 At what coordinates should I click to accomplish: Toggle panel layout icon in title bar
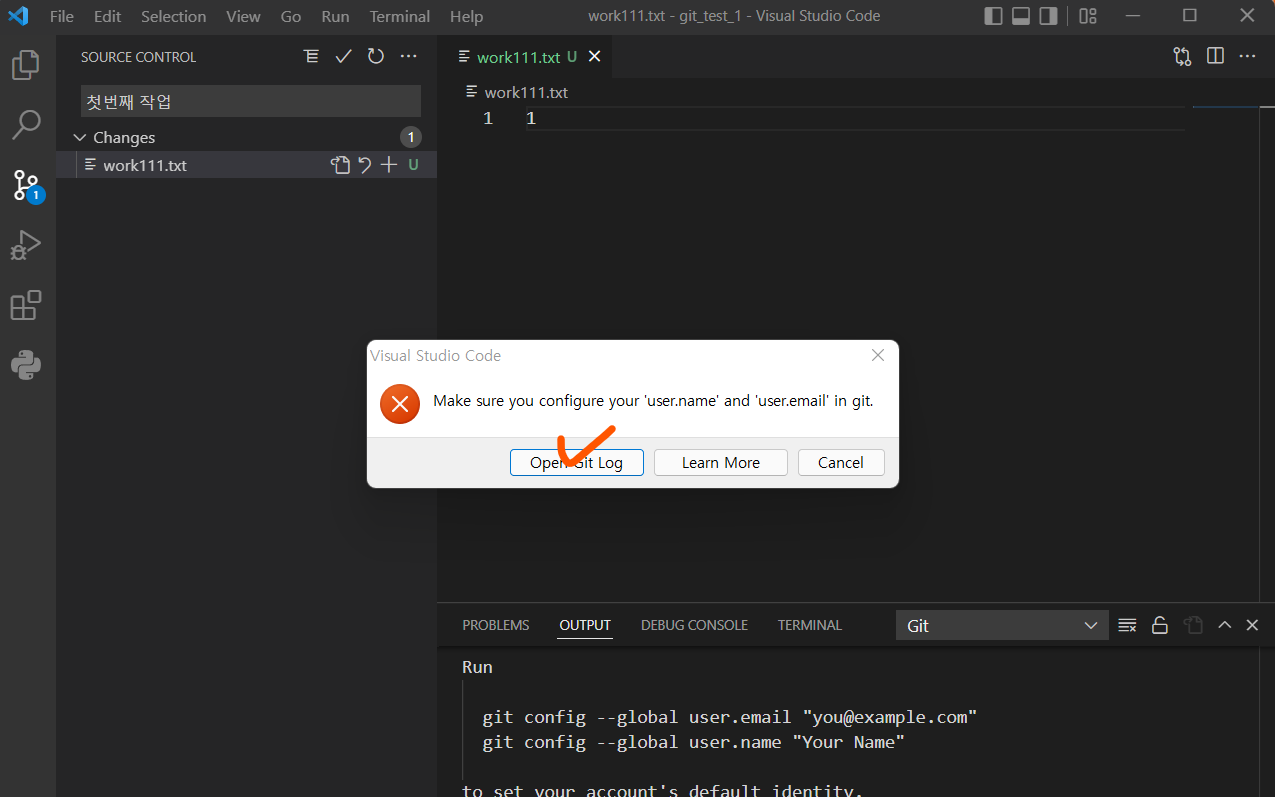[1021, 16]
